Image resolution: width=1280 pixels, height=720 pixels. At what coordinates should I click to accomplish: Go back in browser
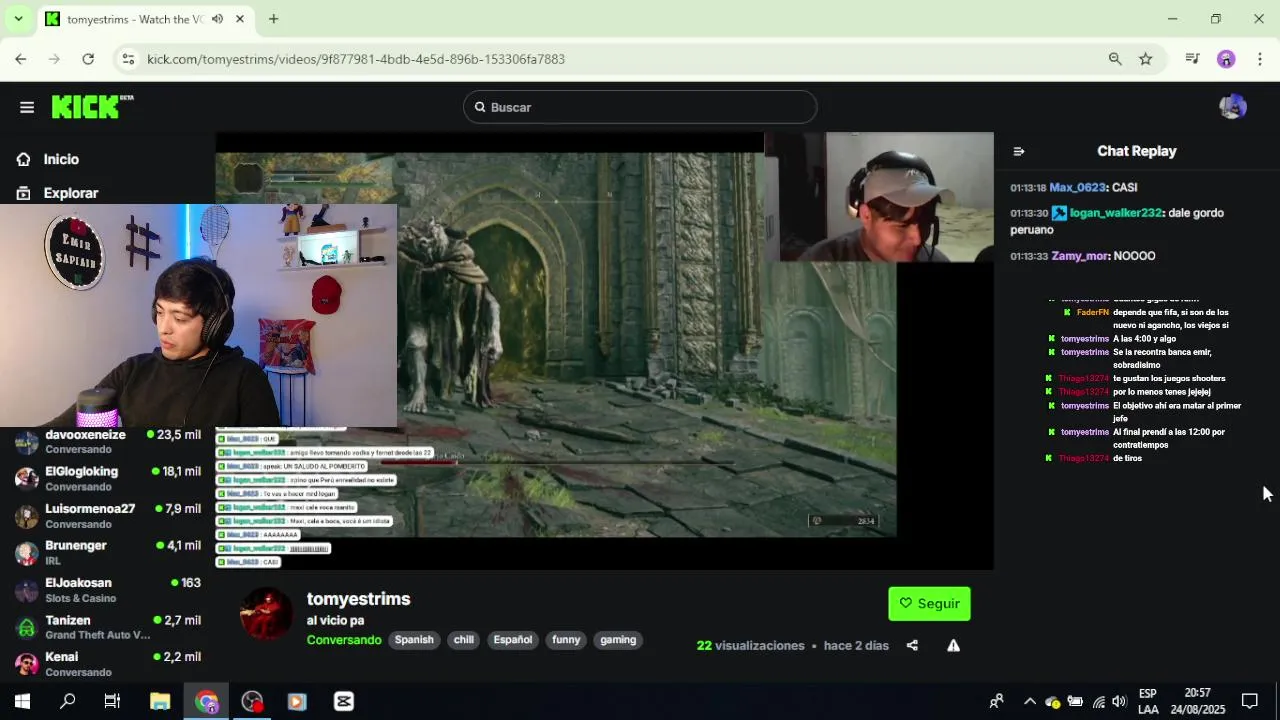pyautogui.click(x=20, y=59)
